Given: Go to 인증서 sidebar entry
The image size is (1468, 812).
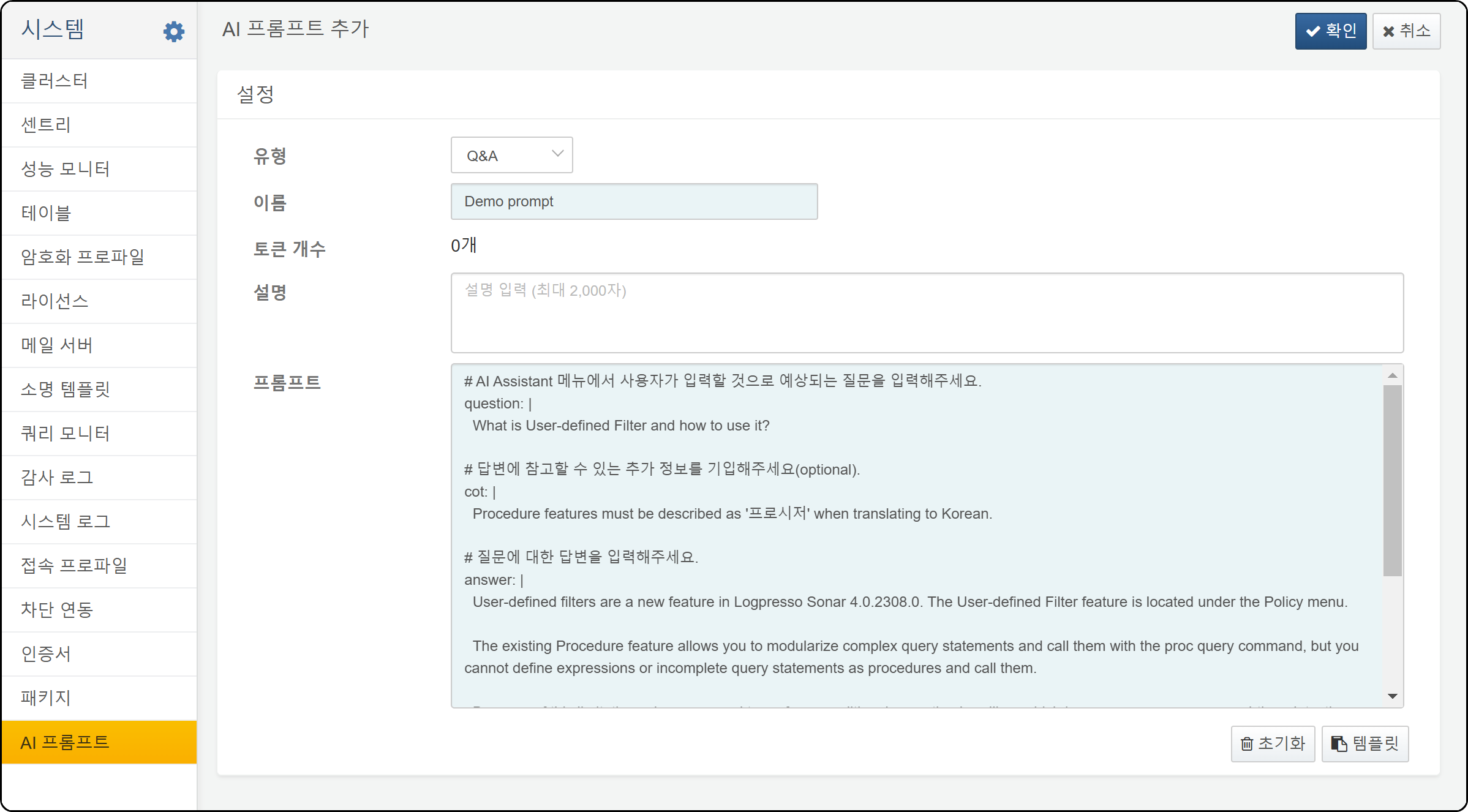Looking at the screenshot, I should point(99,654).
